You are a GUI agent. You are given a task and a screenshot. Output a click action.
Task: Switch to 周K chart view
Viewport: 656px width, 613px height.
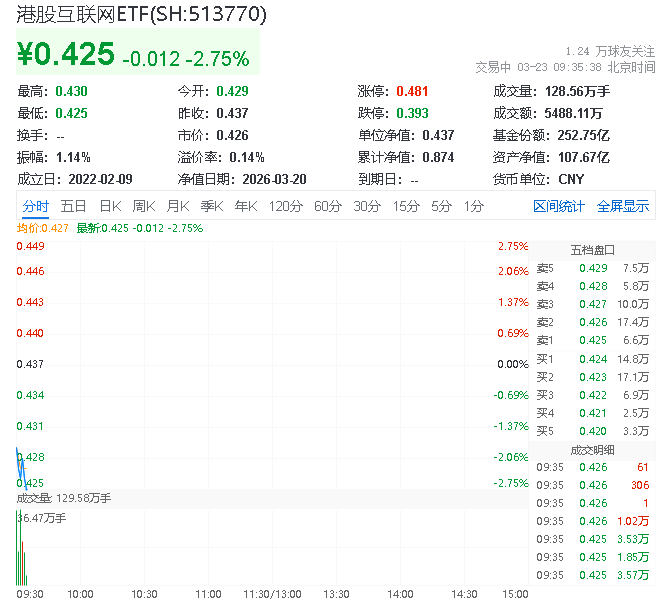144,206
